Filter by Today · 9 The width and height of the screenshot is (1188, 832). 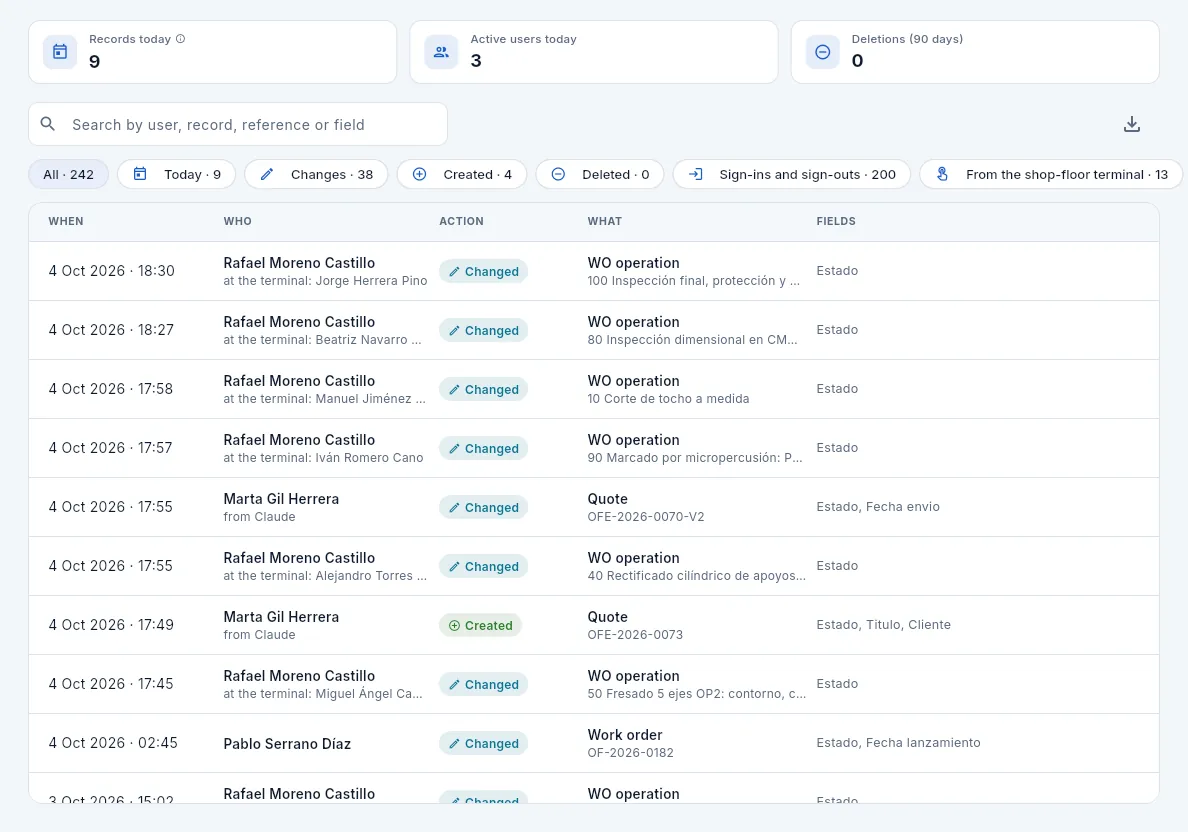(177, 174)
